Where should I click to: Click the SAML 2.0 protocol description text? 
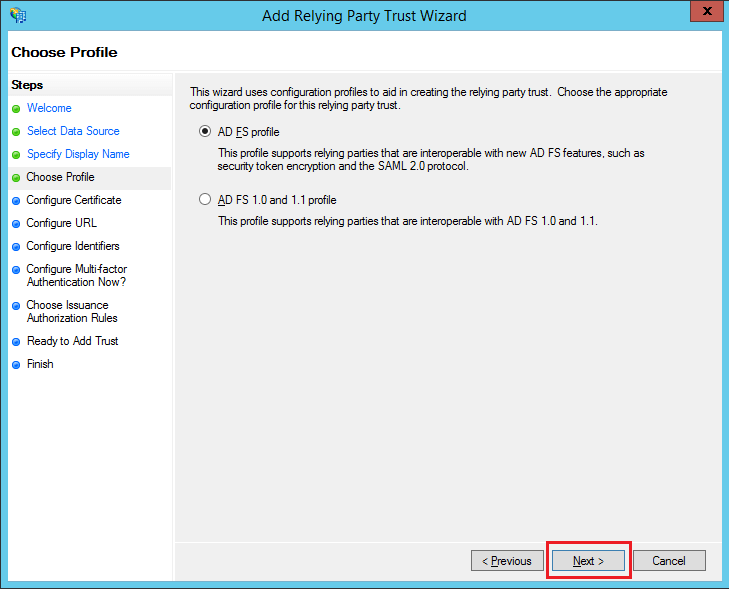pyautogui.click(x=431, y=159)
